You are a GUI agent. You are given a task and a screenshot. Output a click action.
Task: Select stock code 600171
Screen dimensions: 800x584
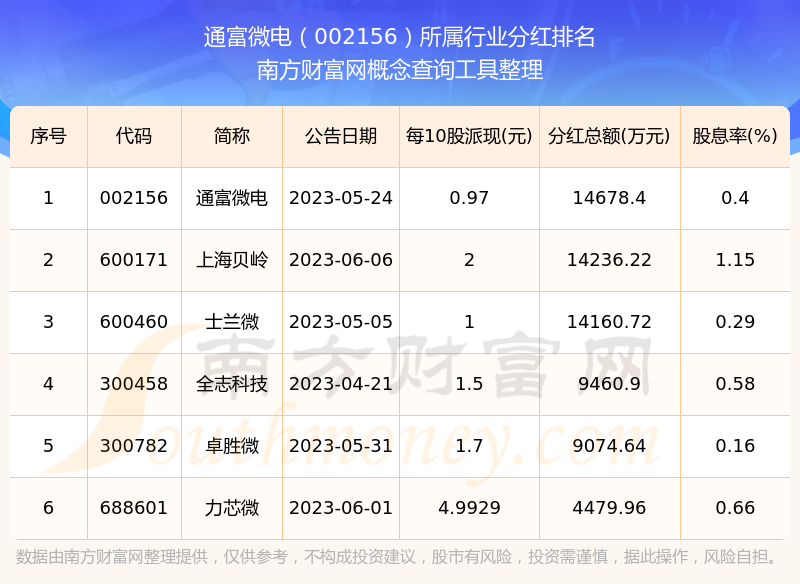[134, 260]
